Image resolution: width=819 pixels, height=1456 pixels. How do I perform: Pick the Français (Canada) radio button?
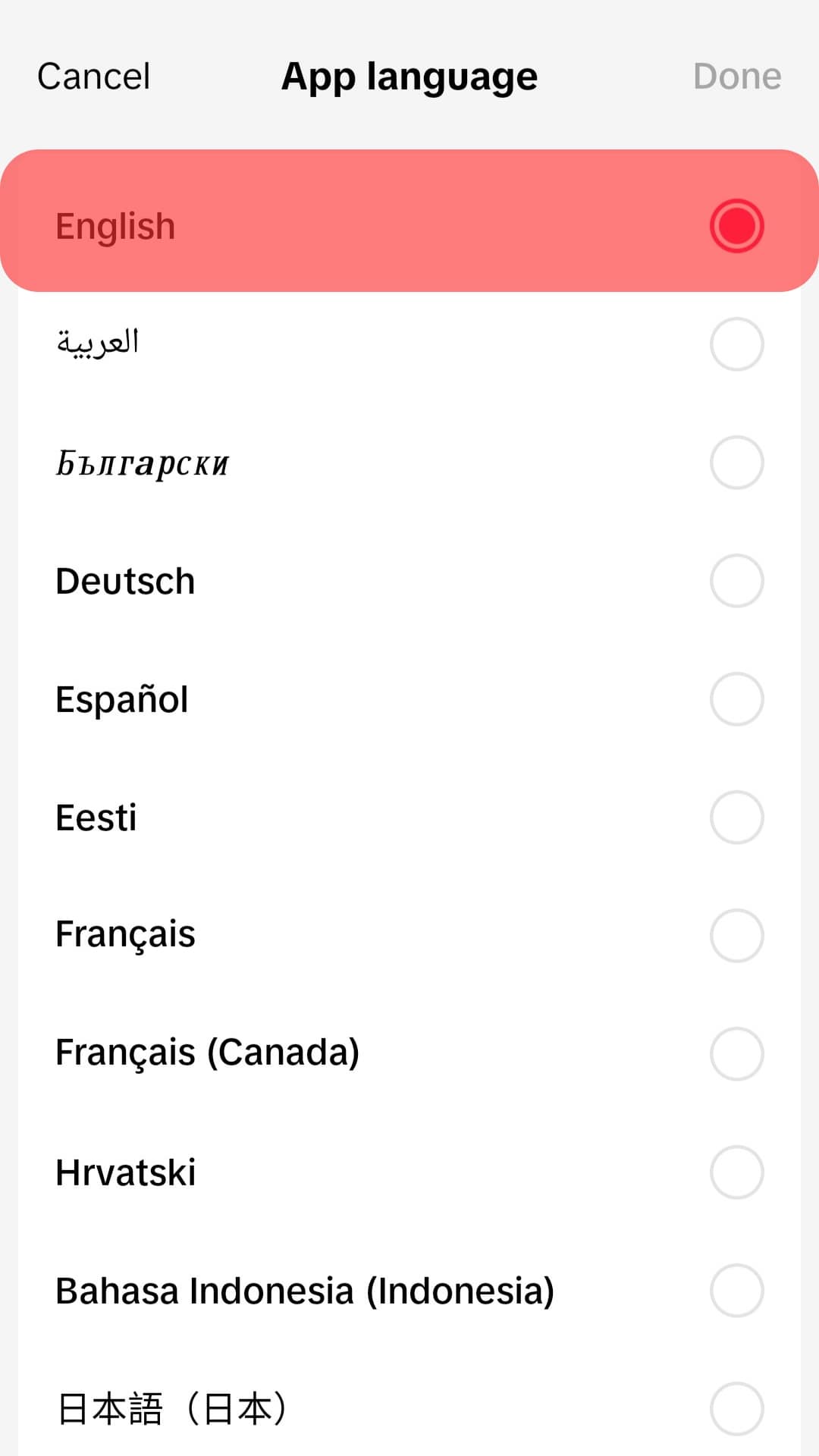click(x=736, y=1054)
